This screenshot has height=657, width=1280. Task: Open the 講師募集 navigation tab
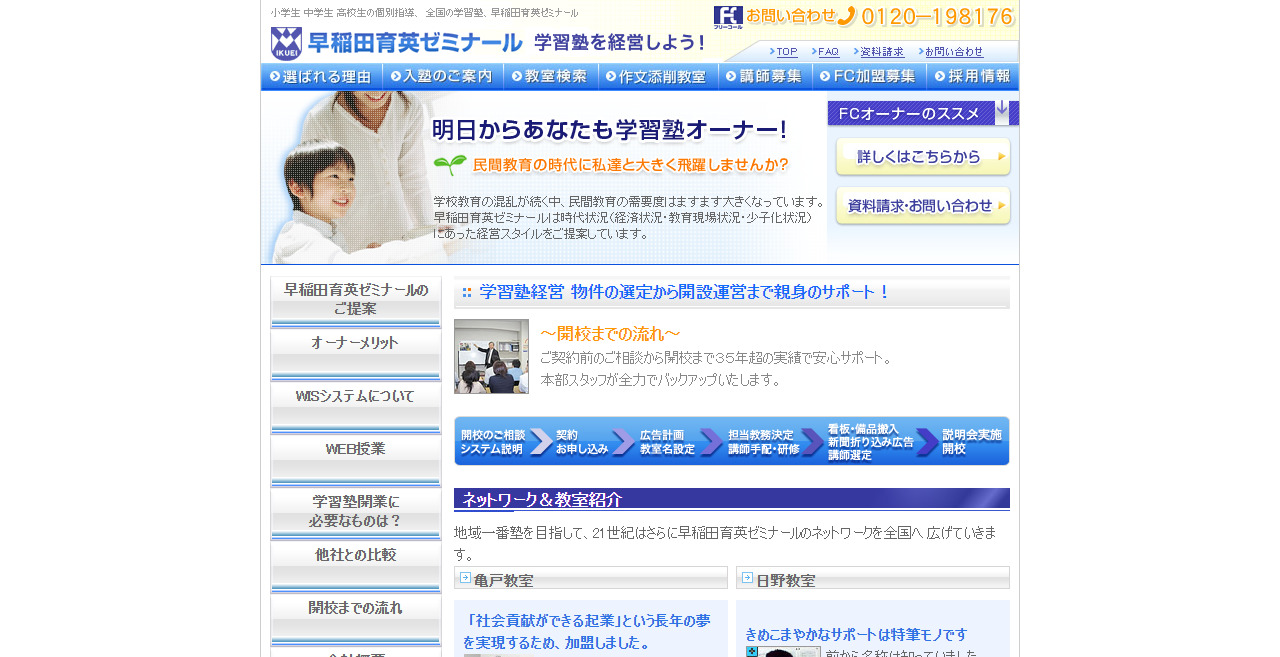tap(765, 77)
